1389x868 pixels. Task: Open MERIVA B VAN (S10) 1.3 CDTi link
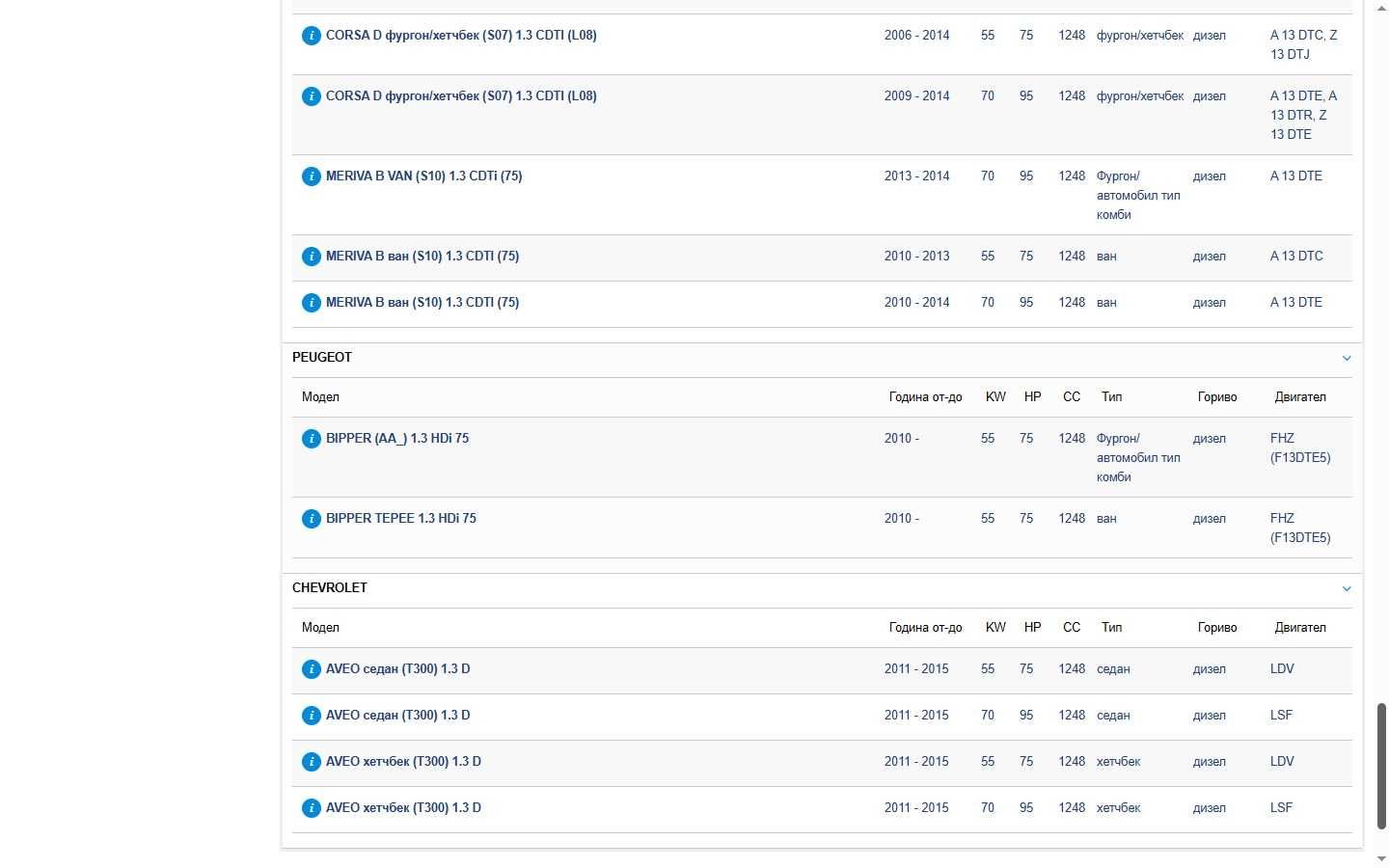424,176
